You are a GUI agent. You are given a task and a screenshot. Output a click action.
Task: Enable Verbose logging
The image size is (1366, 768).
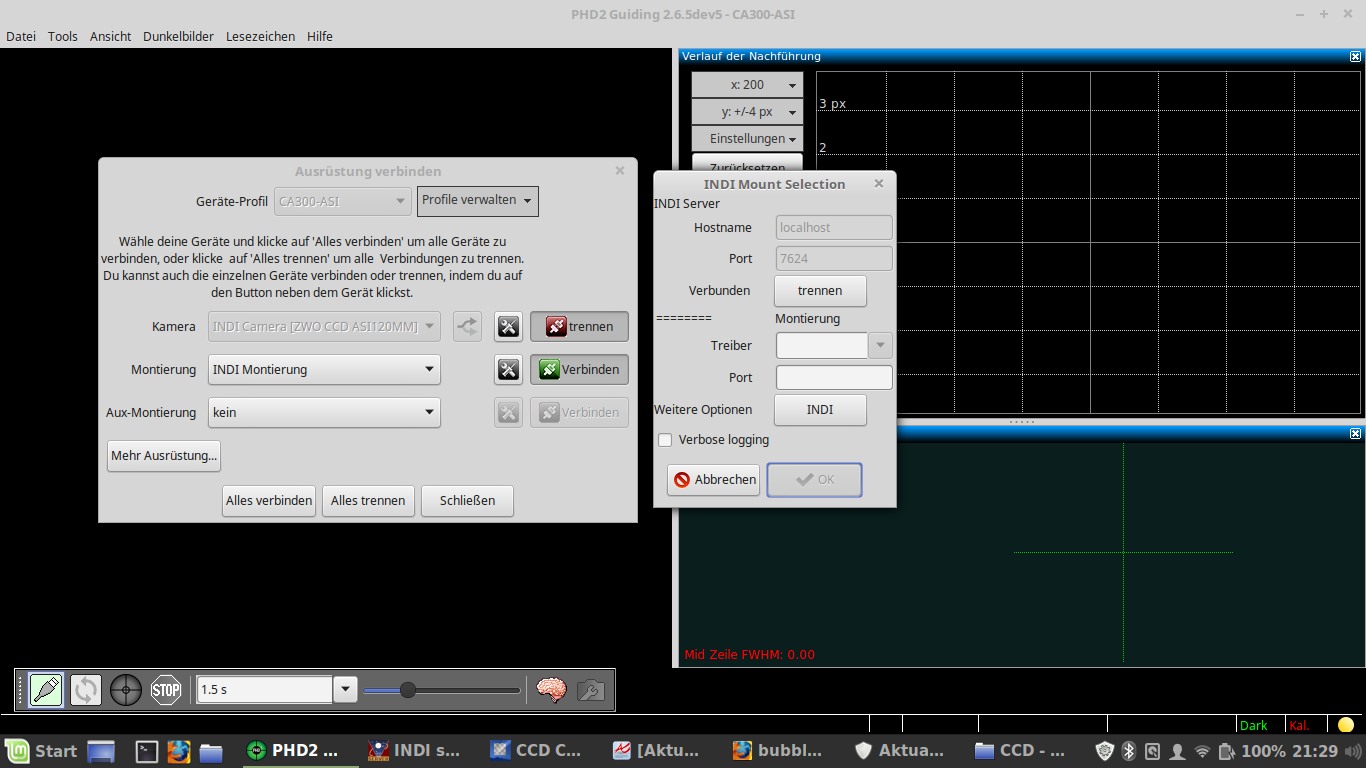[664, 440]
